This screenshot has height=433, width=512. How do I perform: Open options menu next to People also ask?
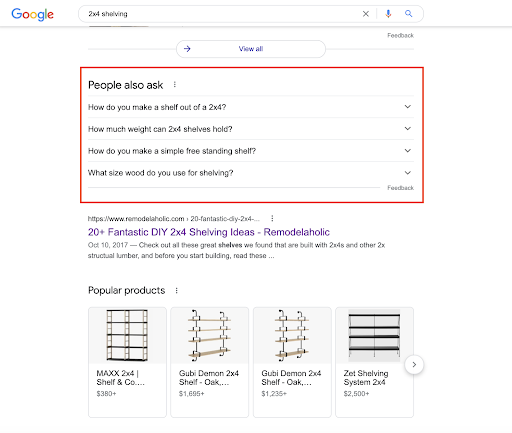[175, 85]
